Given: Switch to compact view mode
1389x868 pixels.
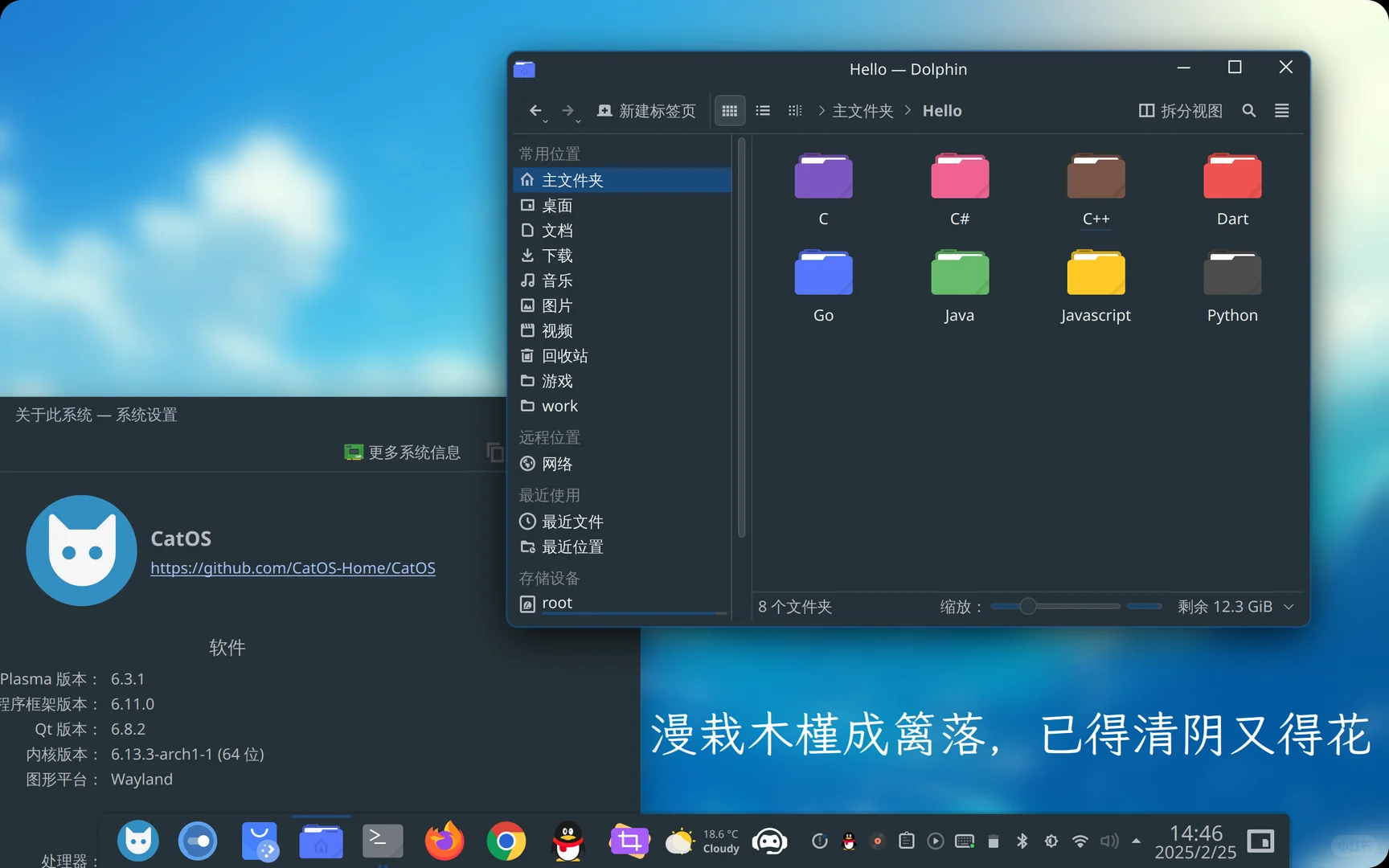Looking at the screenshot, I should pyautogui.click(x=794, y=110).
